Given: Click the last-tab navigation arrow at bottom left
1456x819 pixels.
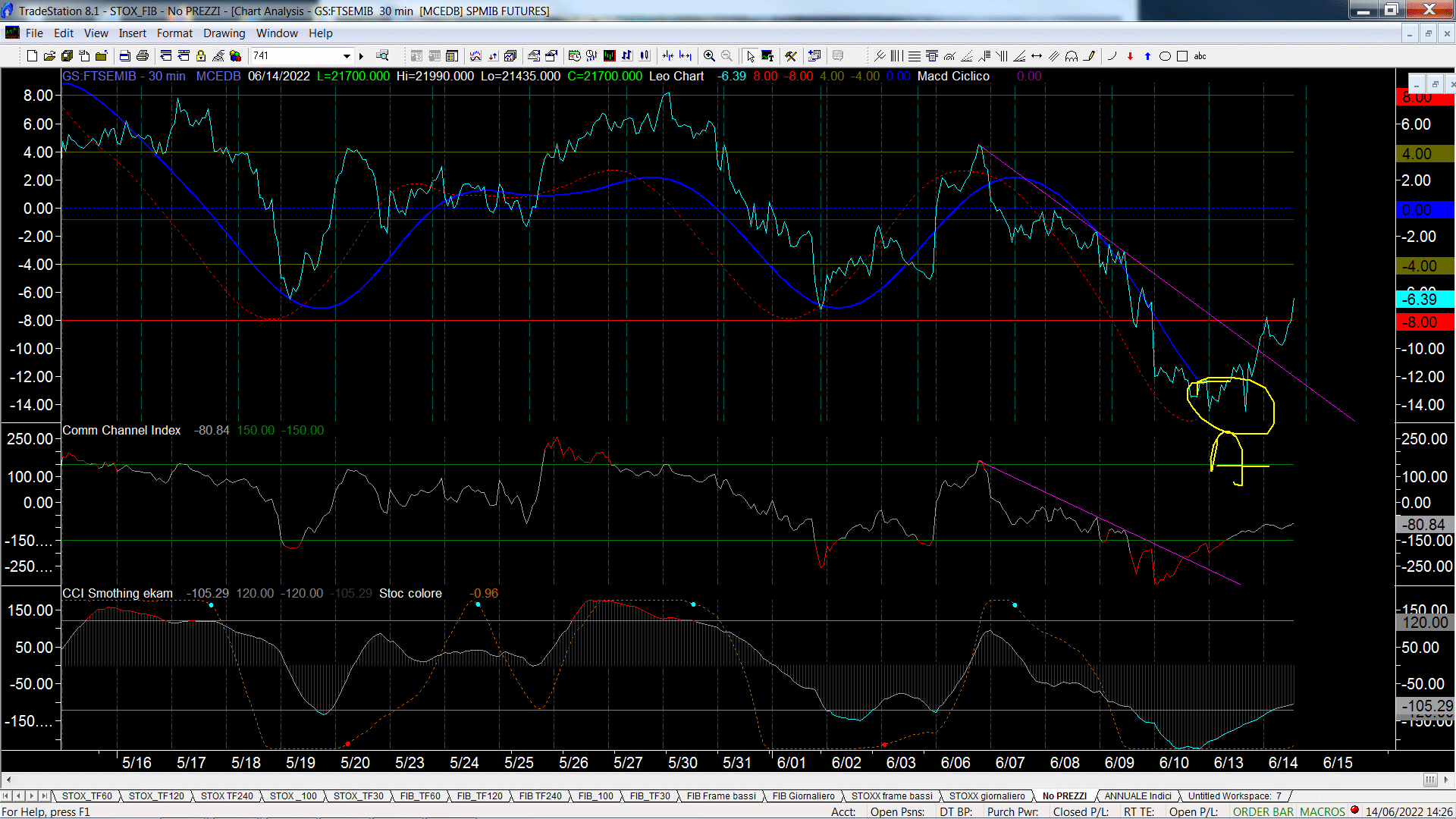Looking at the screenshot, I should (44, 795).
